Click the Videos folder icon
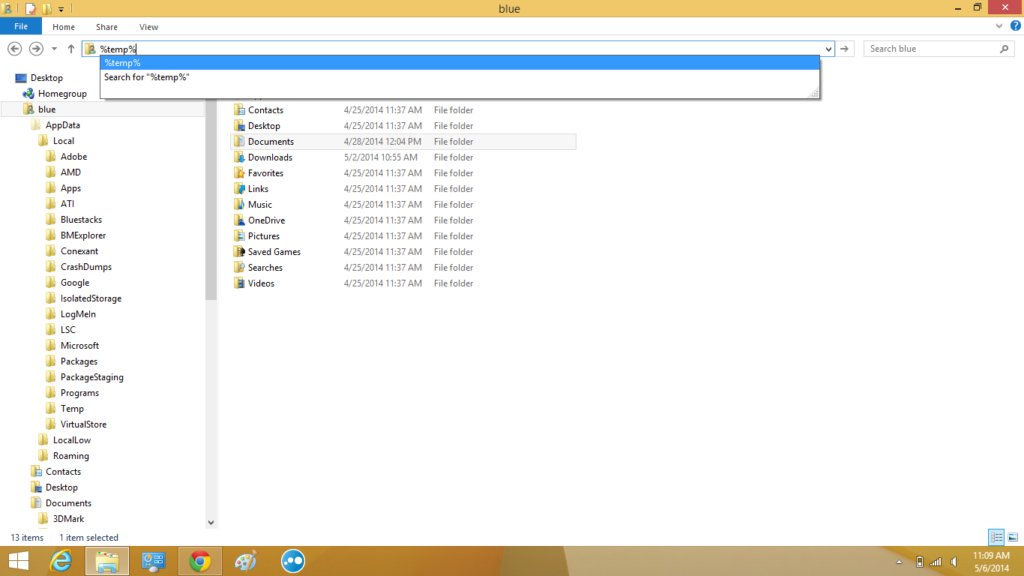Viewport: 1024px width, 576px height. [240, 283]
